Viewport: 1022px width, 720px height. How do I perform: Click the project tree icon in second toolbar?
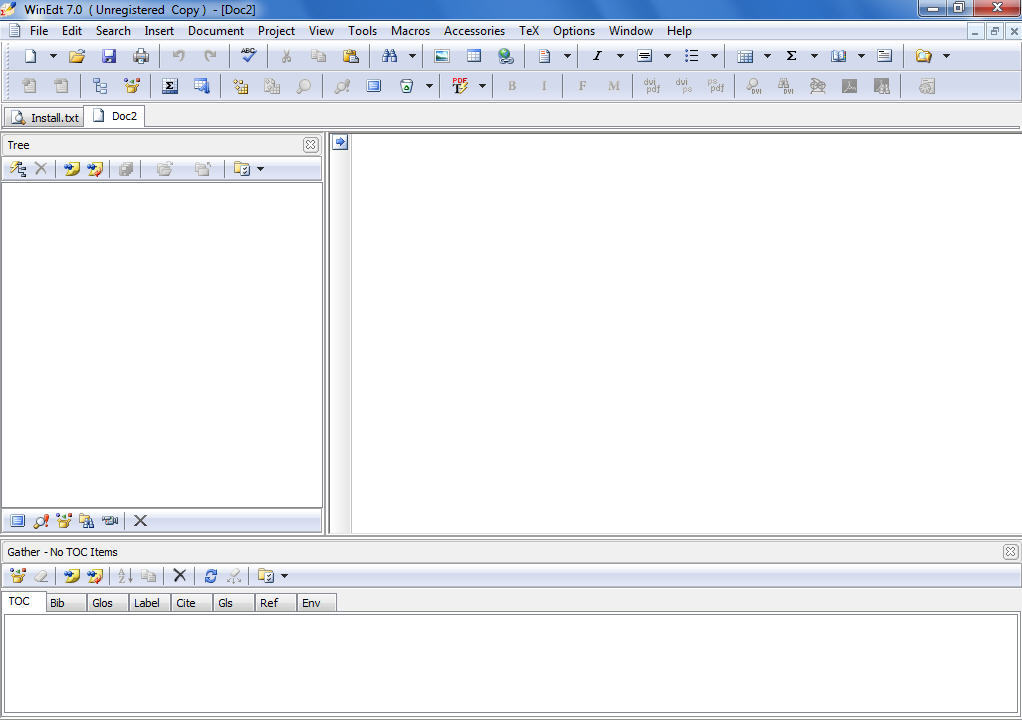(100, 86)
